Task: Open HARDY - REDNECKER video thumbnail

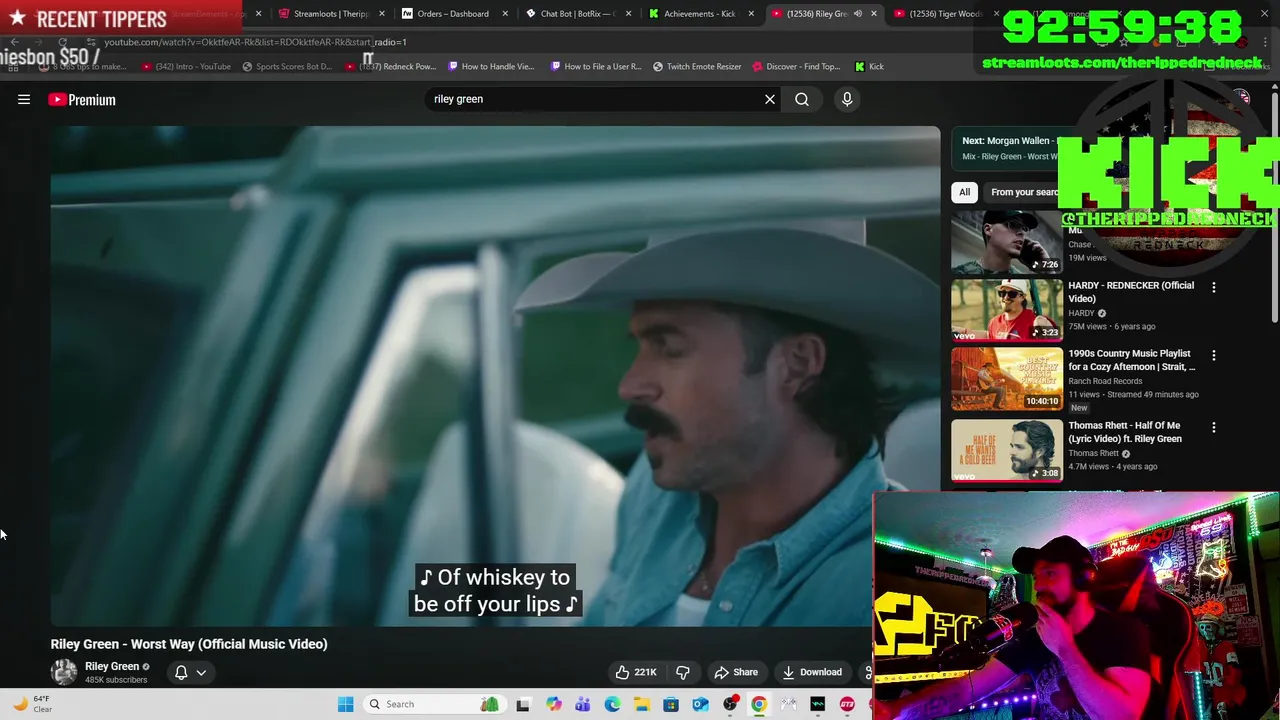Action: (x=1007, y=310)
